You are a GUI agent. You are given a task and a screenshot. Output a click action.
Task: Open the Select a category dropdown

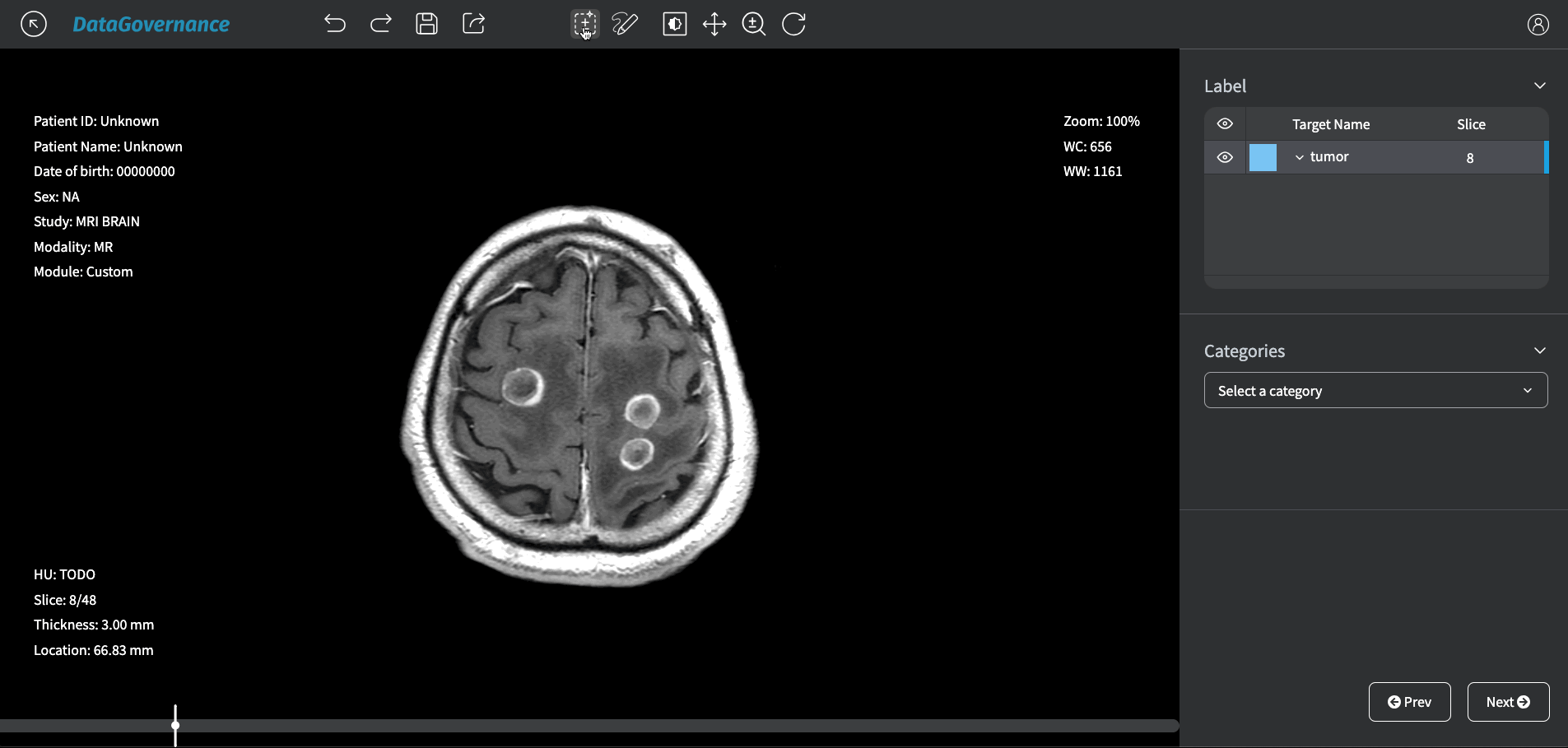coord(1375,391)
